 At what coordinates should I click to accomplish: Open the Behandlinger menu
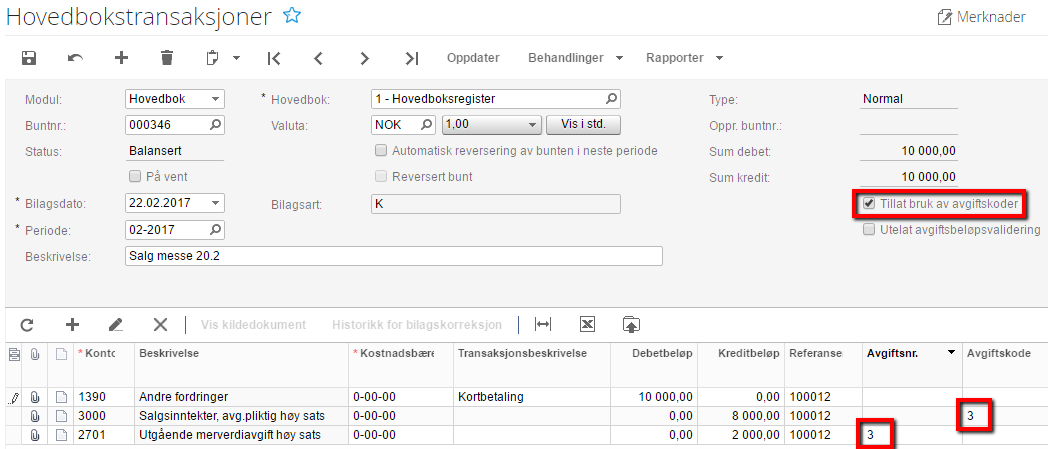[575, 58]
